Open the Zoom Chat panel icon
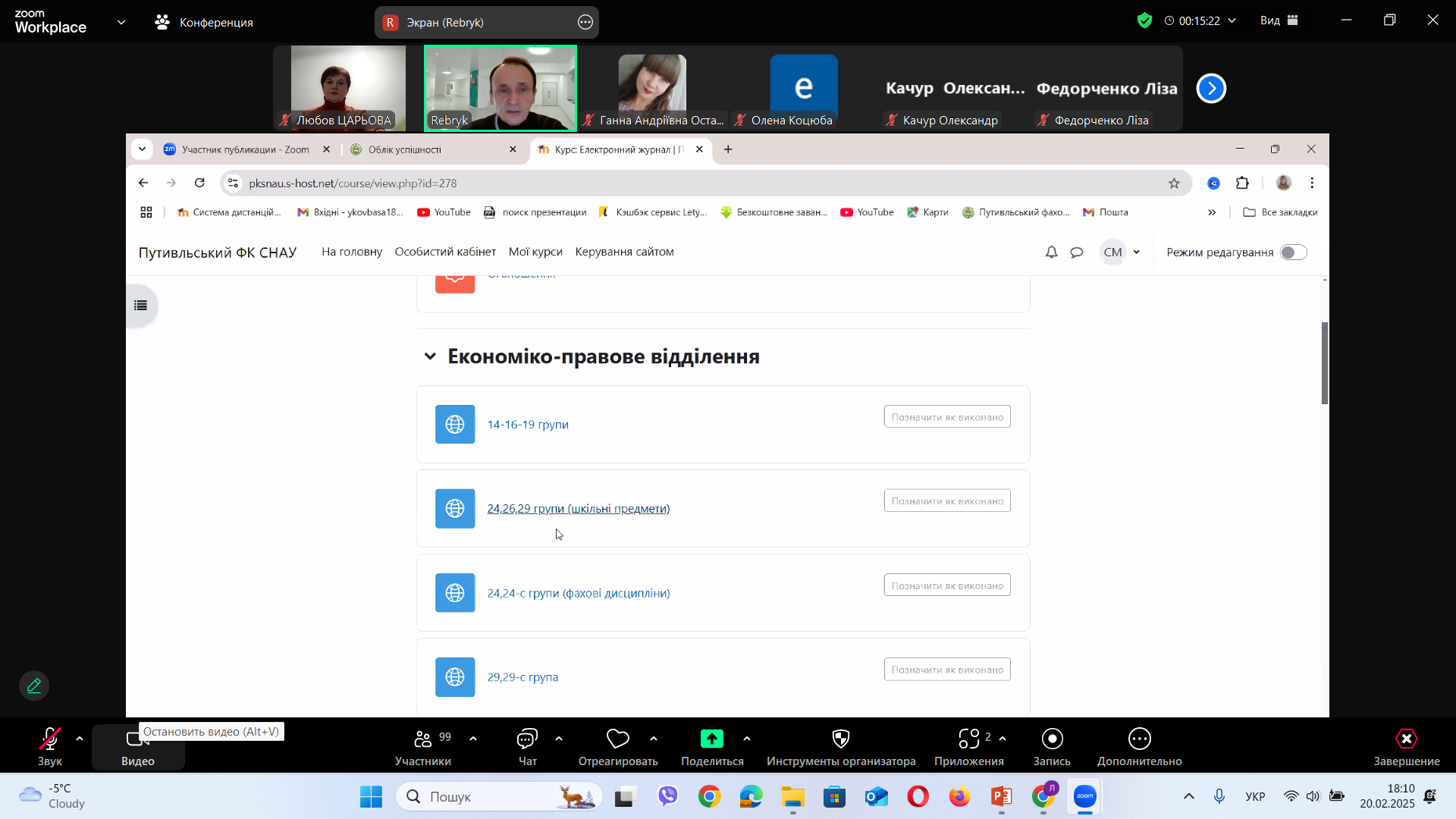Viewport: 1456px width, 819px height. coord(527,739)
